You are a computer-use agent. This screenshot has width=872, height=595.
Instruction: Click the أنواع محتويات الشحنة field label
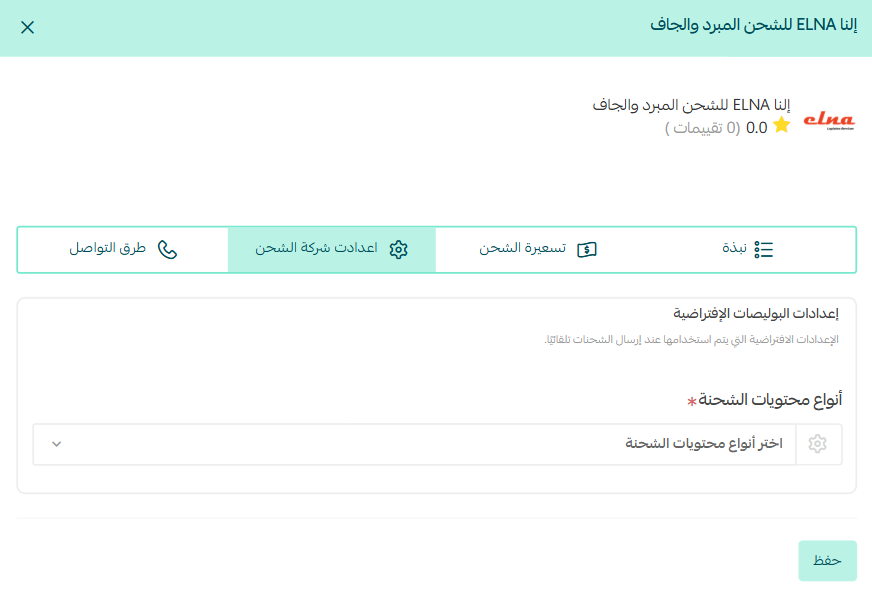point(770,400)
